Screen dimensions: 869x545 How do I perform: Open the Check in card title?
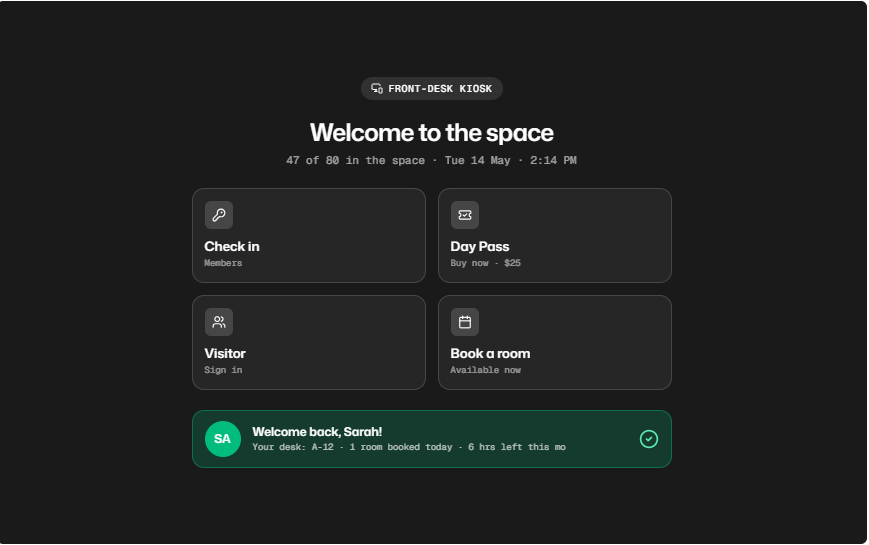[x=232, y=247]
